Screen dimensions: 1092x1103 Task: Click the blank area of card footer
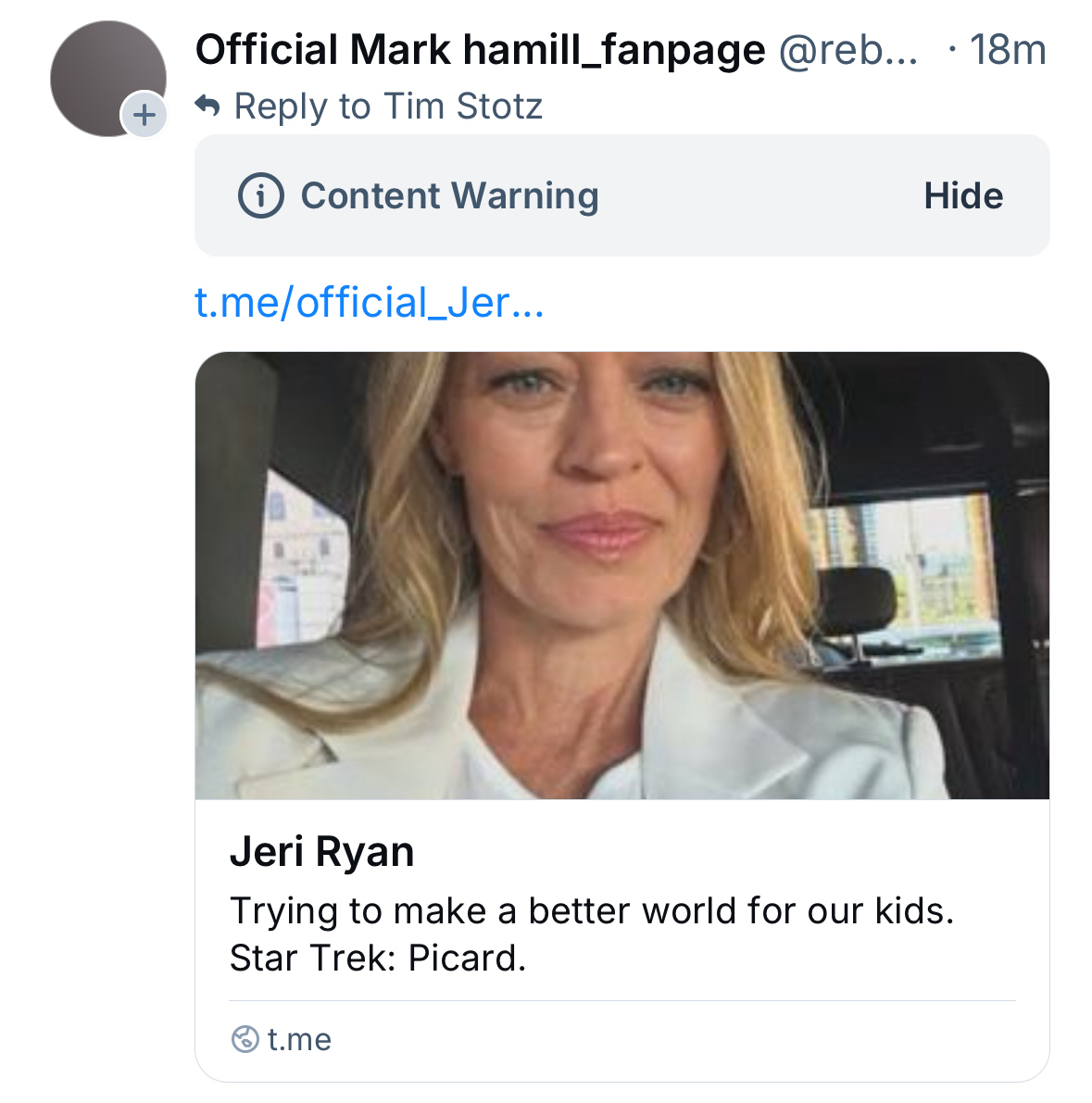[667, 1039]
